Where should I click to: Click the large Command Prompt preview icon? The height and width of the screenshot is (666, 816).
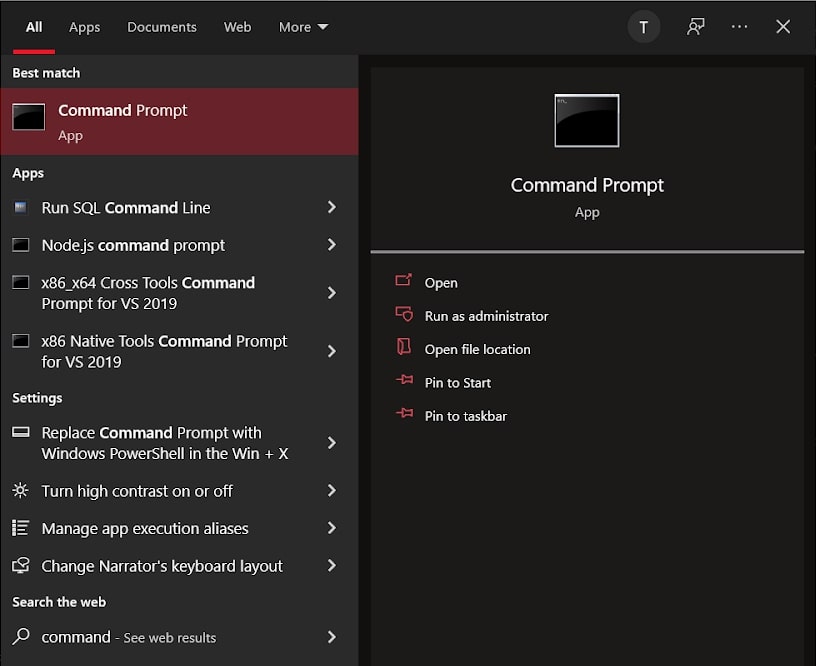[586, 121]
